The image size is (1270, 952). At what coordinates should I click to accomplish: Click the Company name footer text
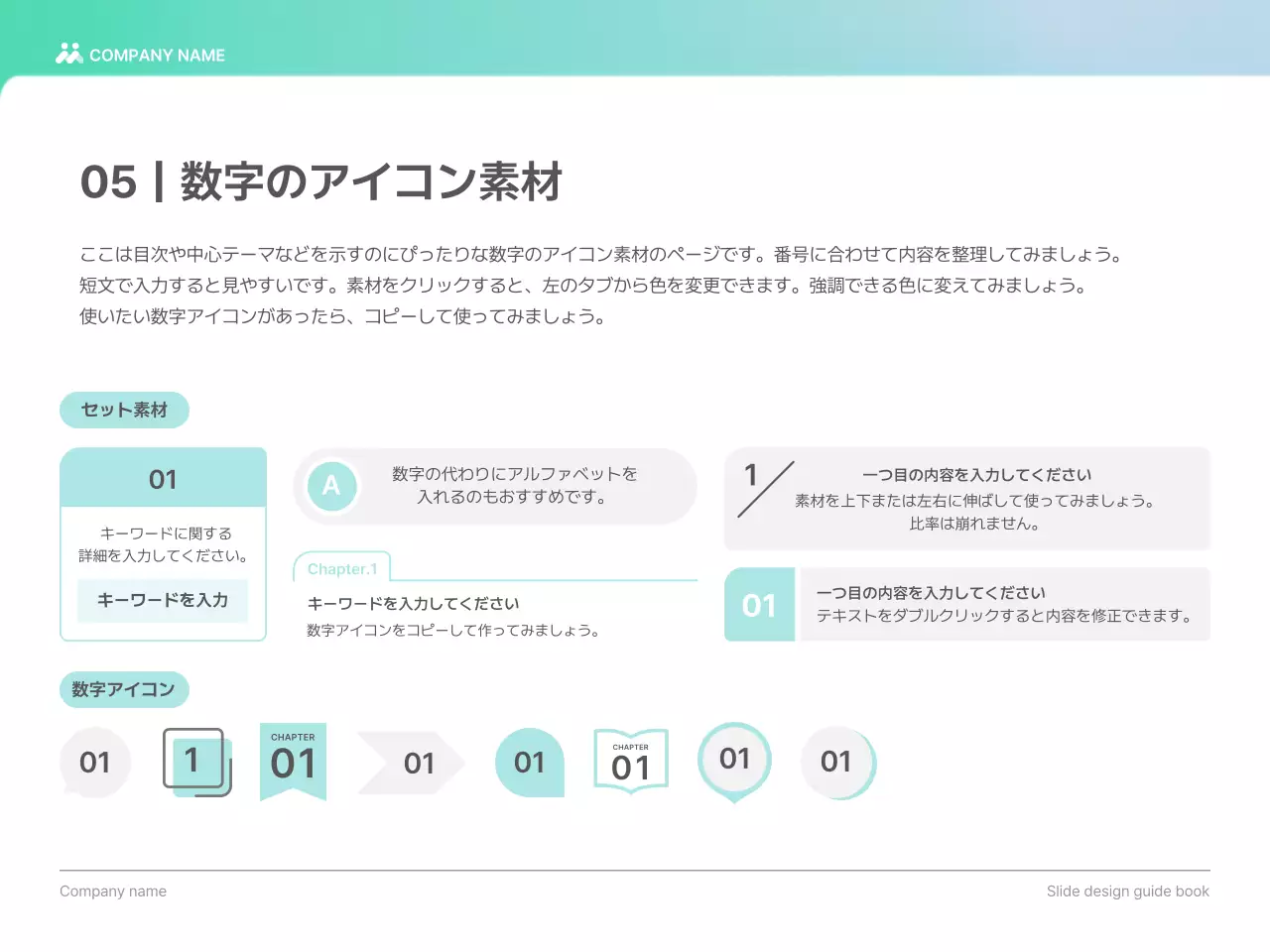pyautogui.click(x=113, y=892)
